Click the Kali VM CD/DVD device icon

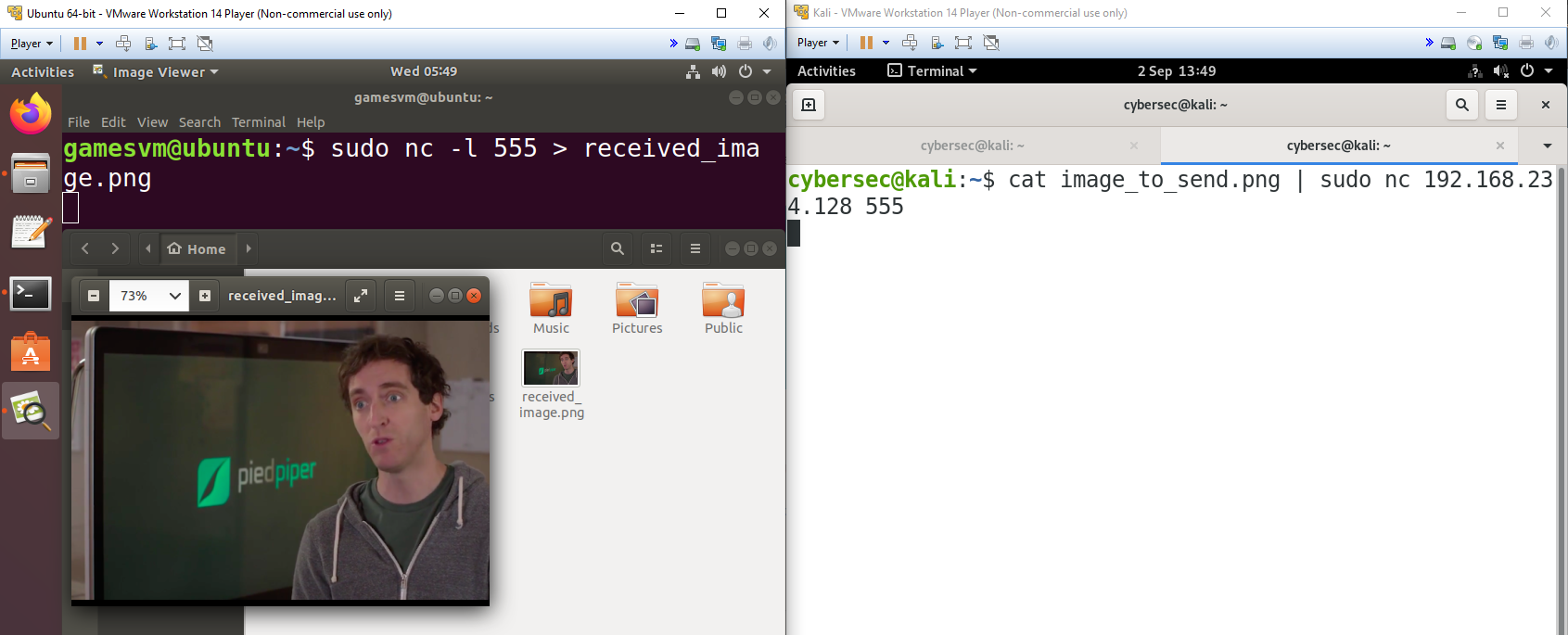tap(1474, 43)
